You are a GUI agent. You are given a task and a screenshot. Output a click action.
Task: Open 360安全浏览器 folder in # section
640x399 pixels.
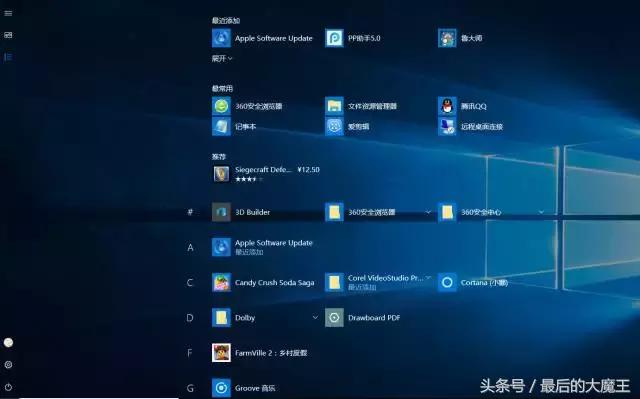tap(334, 212)
